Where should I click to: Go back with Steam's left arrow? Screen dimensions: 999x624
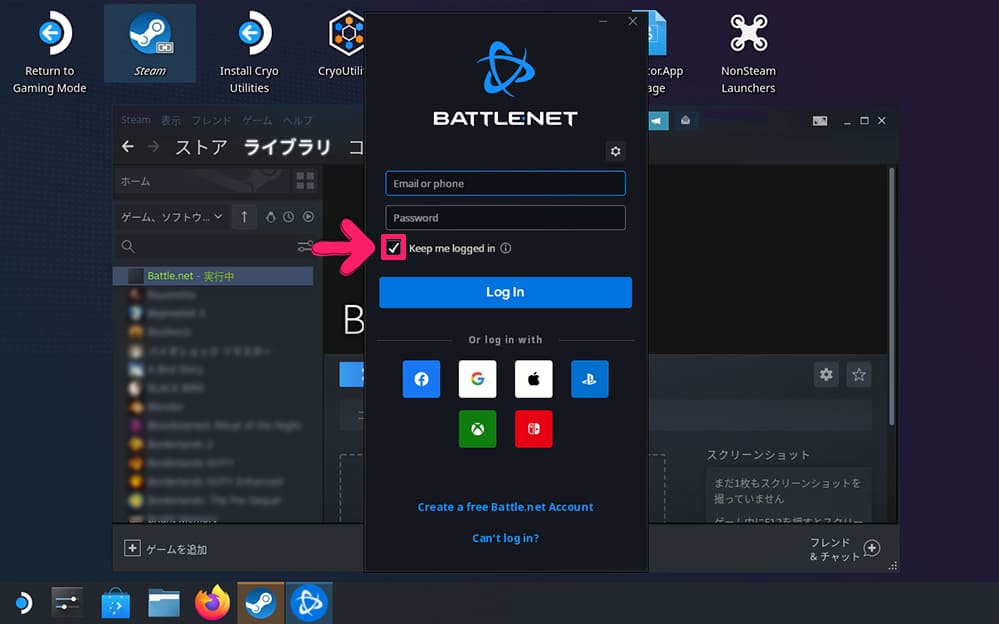[x=127, y=147]
